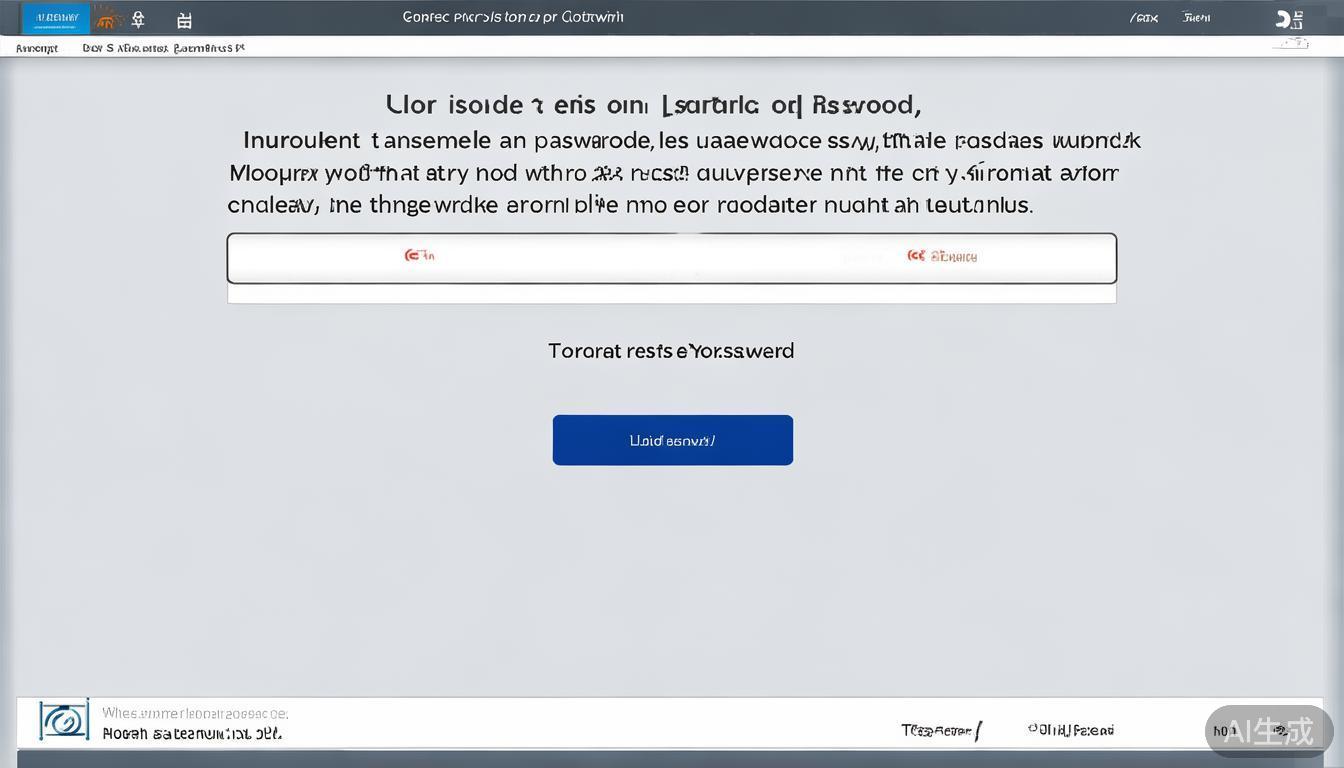1344x768 pixels.
Task: Click the right red icon inside the input box
Action: tap(942, 256)
